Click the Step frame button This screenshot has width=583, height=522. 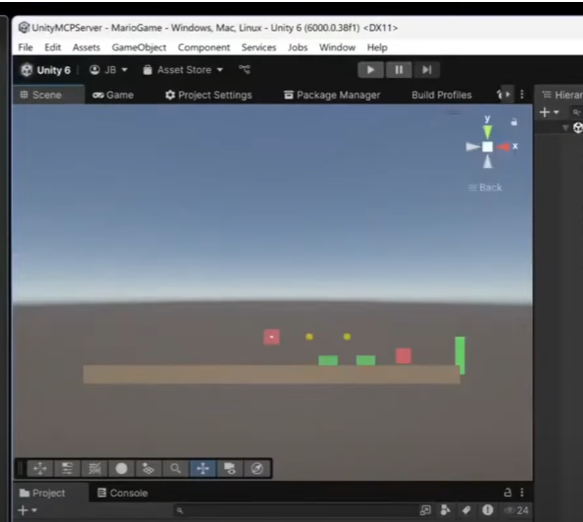[x=426, y=70]
